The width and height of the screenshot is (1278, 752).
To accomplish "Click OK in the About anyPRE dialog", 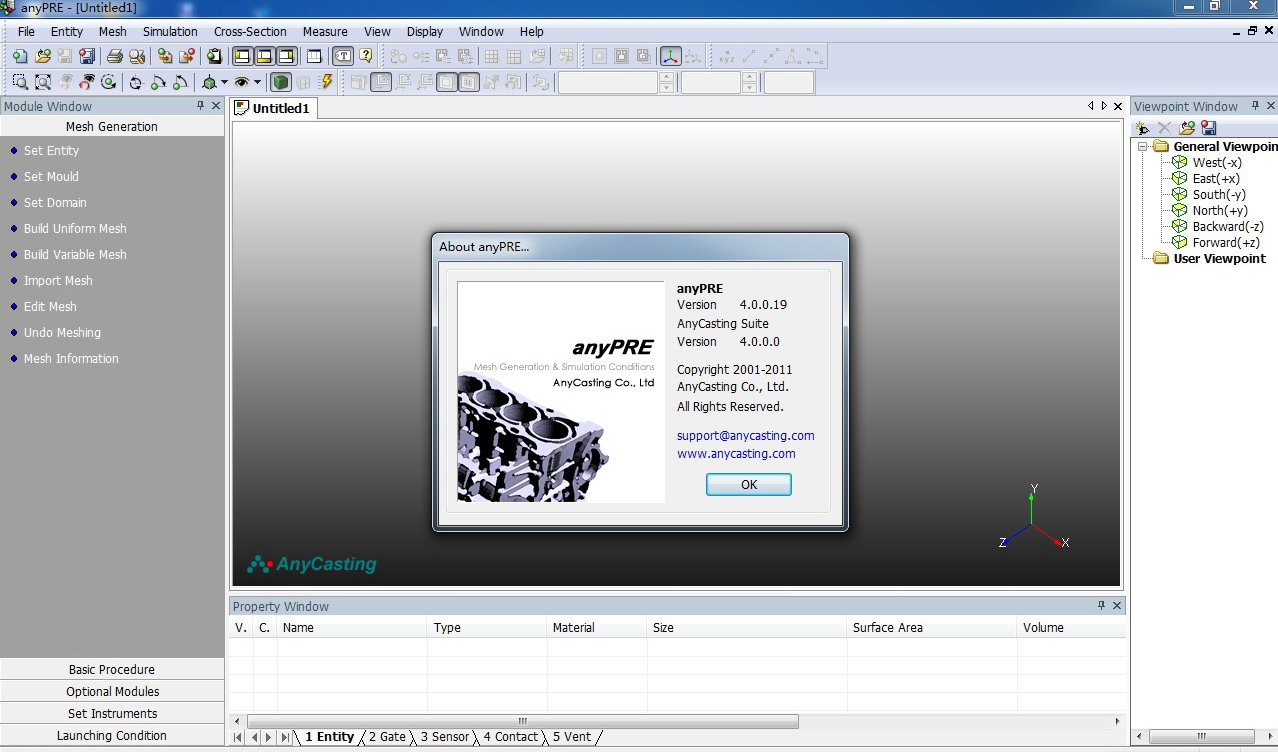I will click(749, 484).
